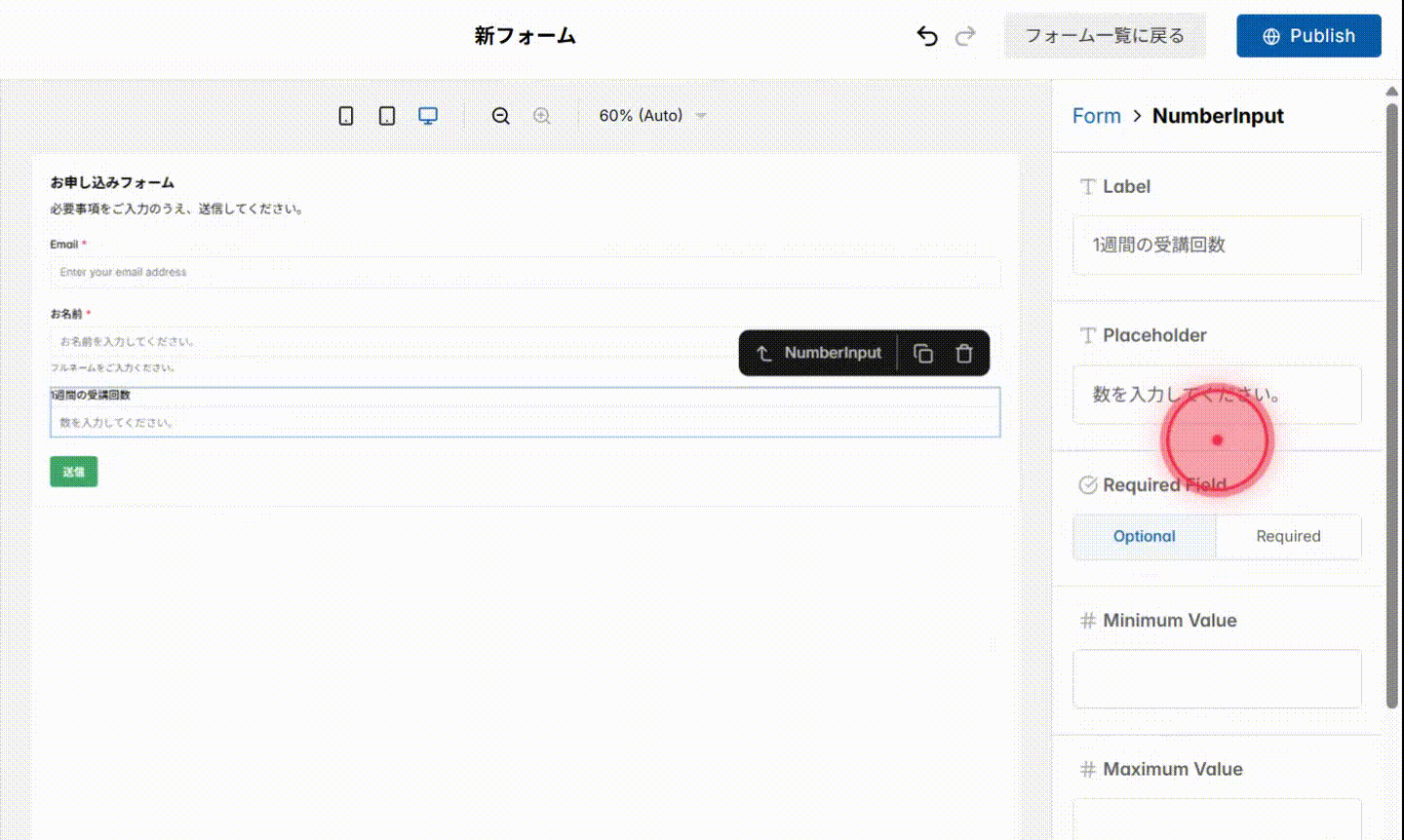Image resolution: width=1404 pixels, height=840 pixels.
Task: Set the field to Required
Action: [x=1288, y=536]
